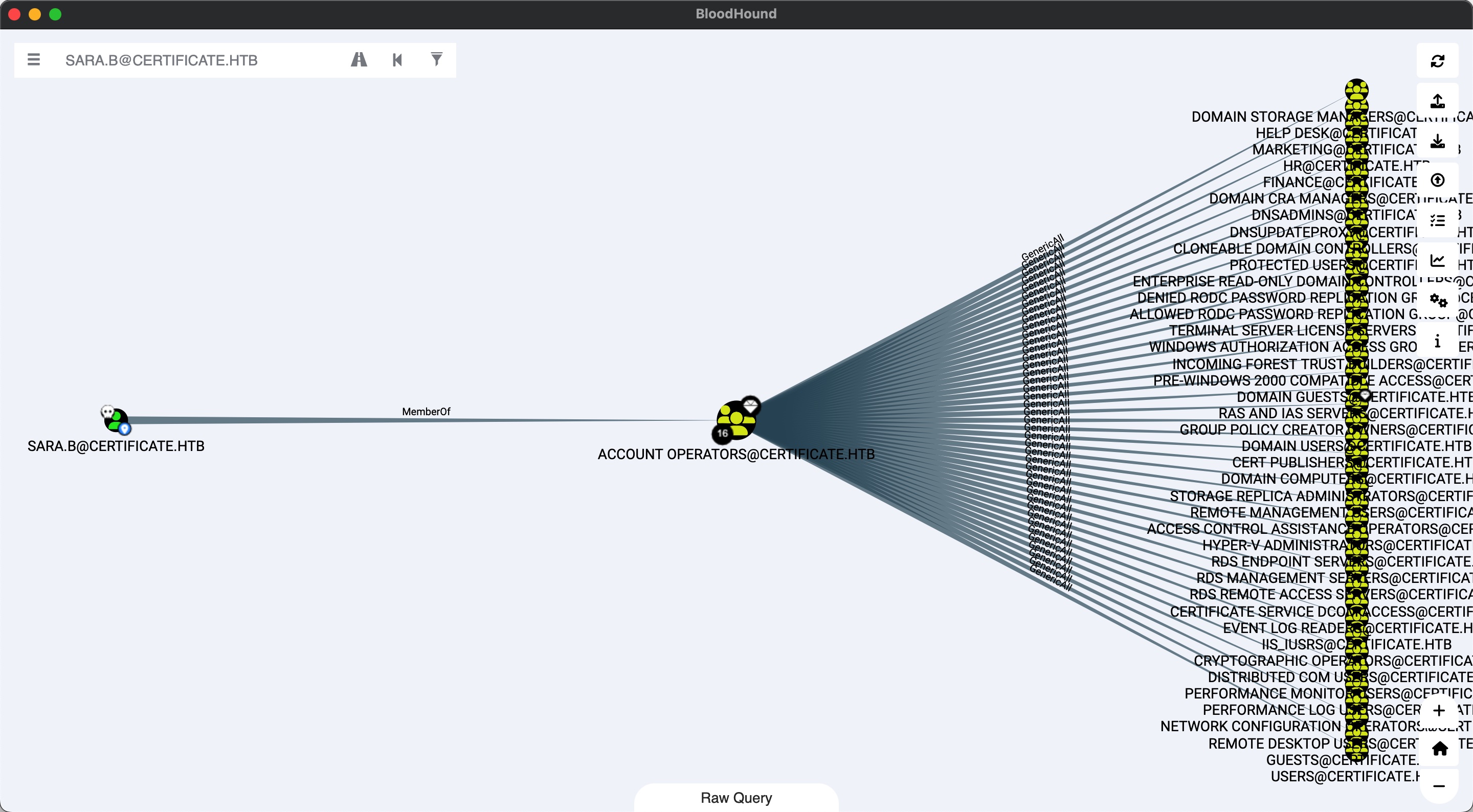This screenshot has width=1473, height=812.
Task: Click the import graph download icon
Action: pos(1438,141)
